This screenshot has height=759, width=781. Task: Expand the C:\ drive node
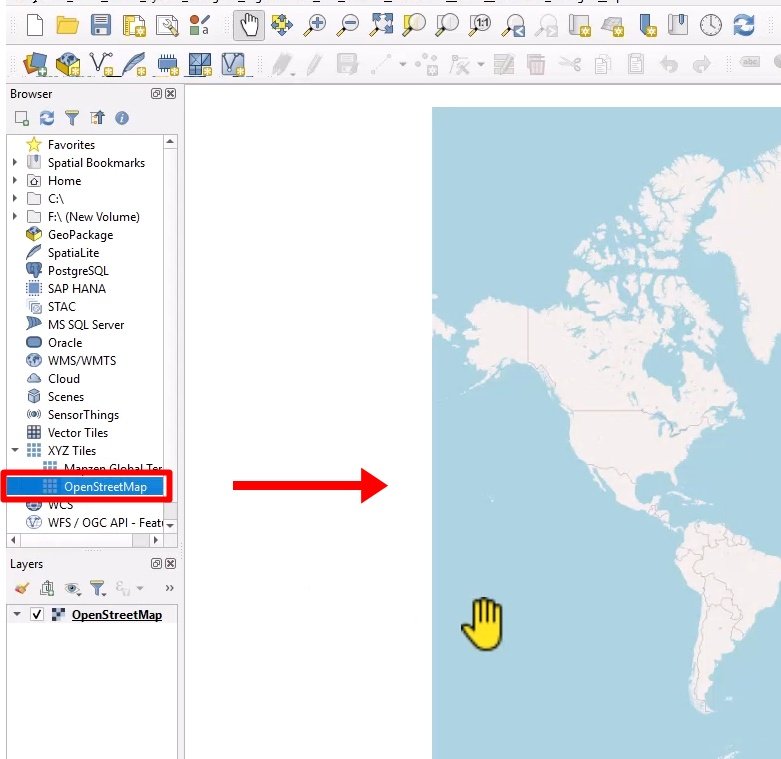[15, 198]
